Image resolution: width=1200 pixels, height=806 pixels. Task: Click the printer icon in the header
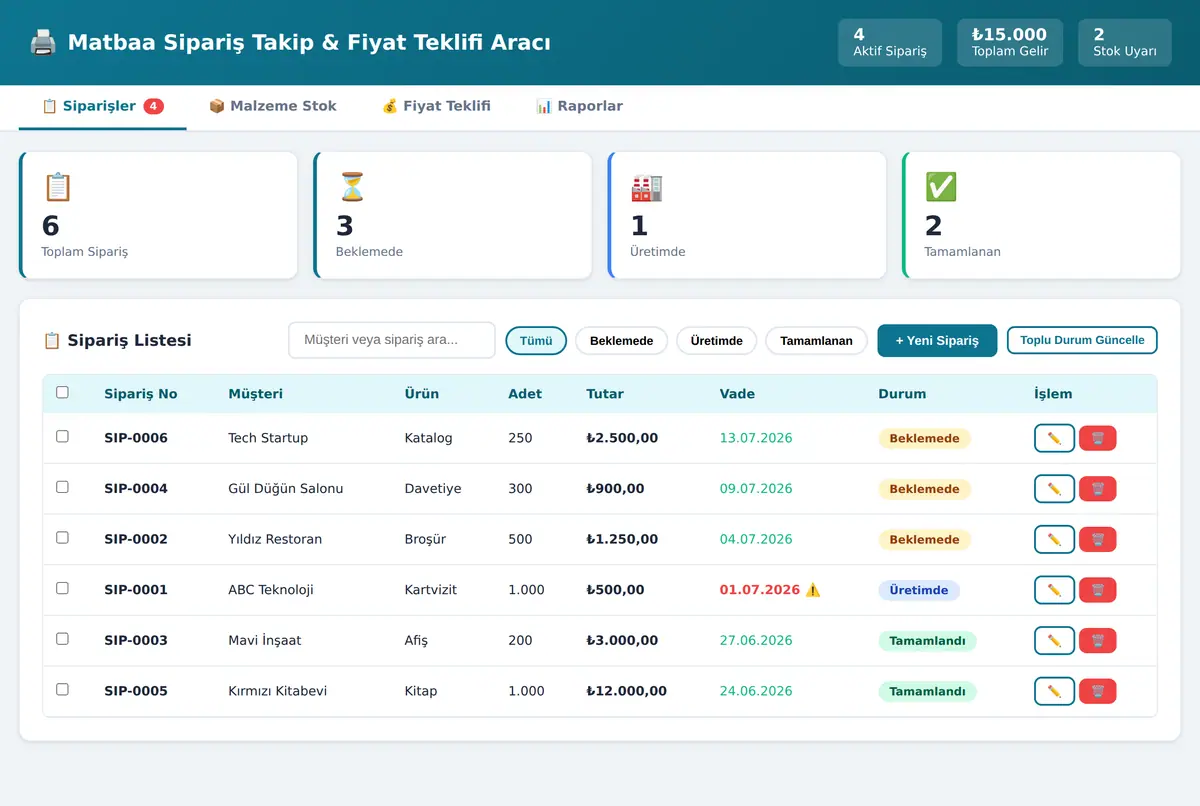click(42, 42)
